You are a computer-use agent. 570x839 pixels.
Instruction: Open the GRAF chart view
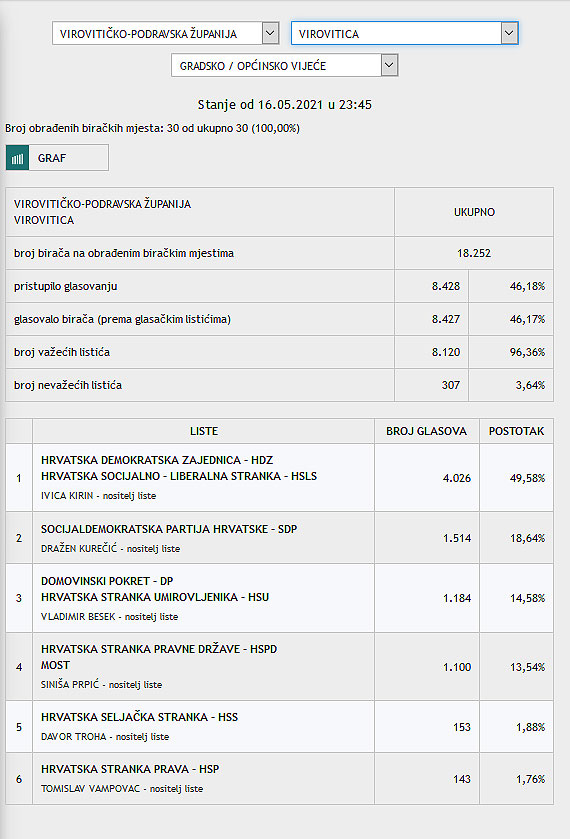point(57,157)
